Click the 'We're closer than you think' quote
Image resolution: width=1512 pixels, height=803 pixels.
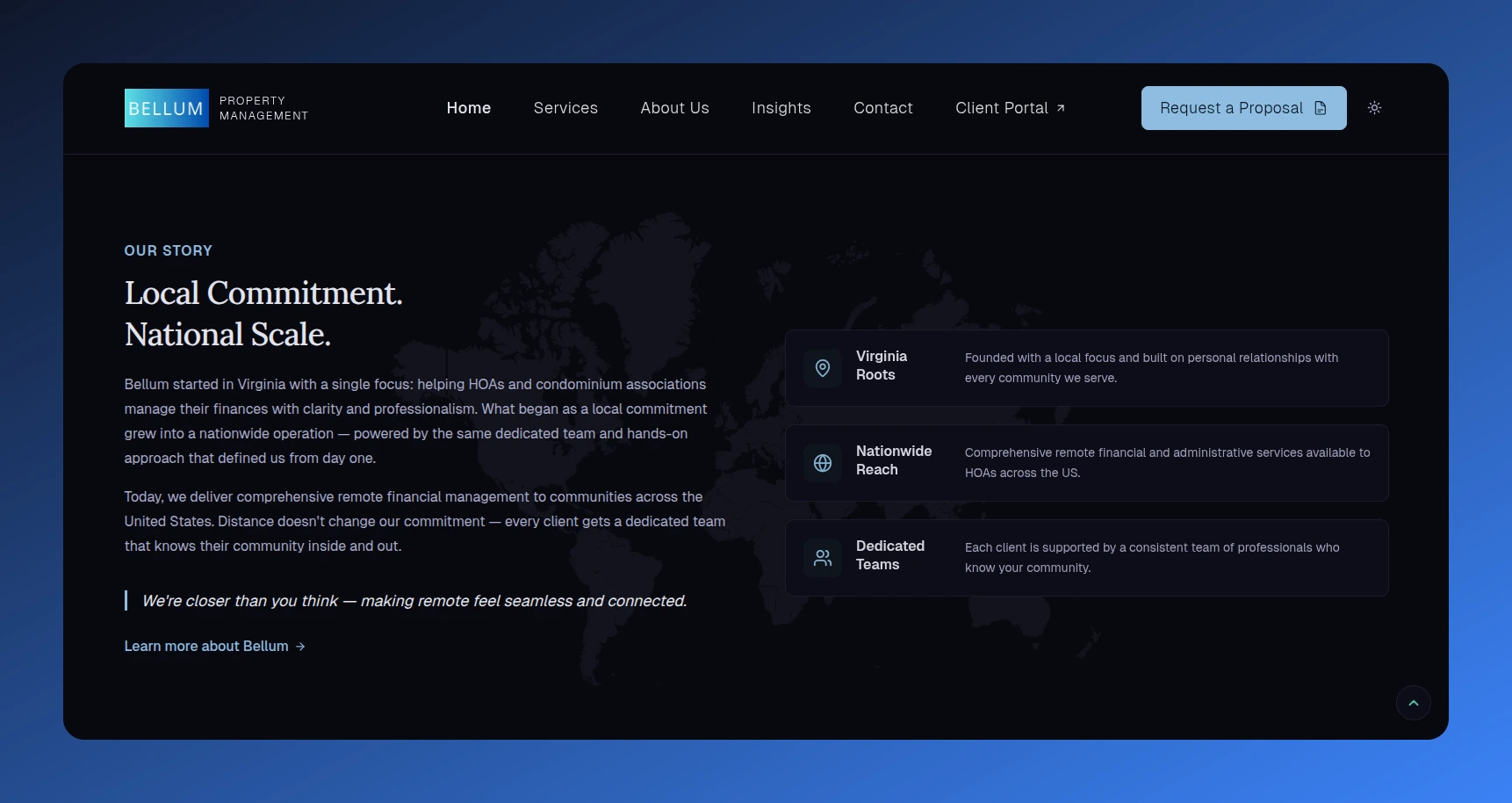pos(414,601)
